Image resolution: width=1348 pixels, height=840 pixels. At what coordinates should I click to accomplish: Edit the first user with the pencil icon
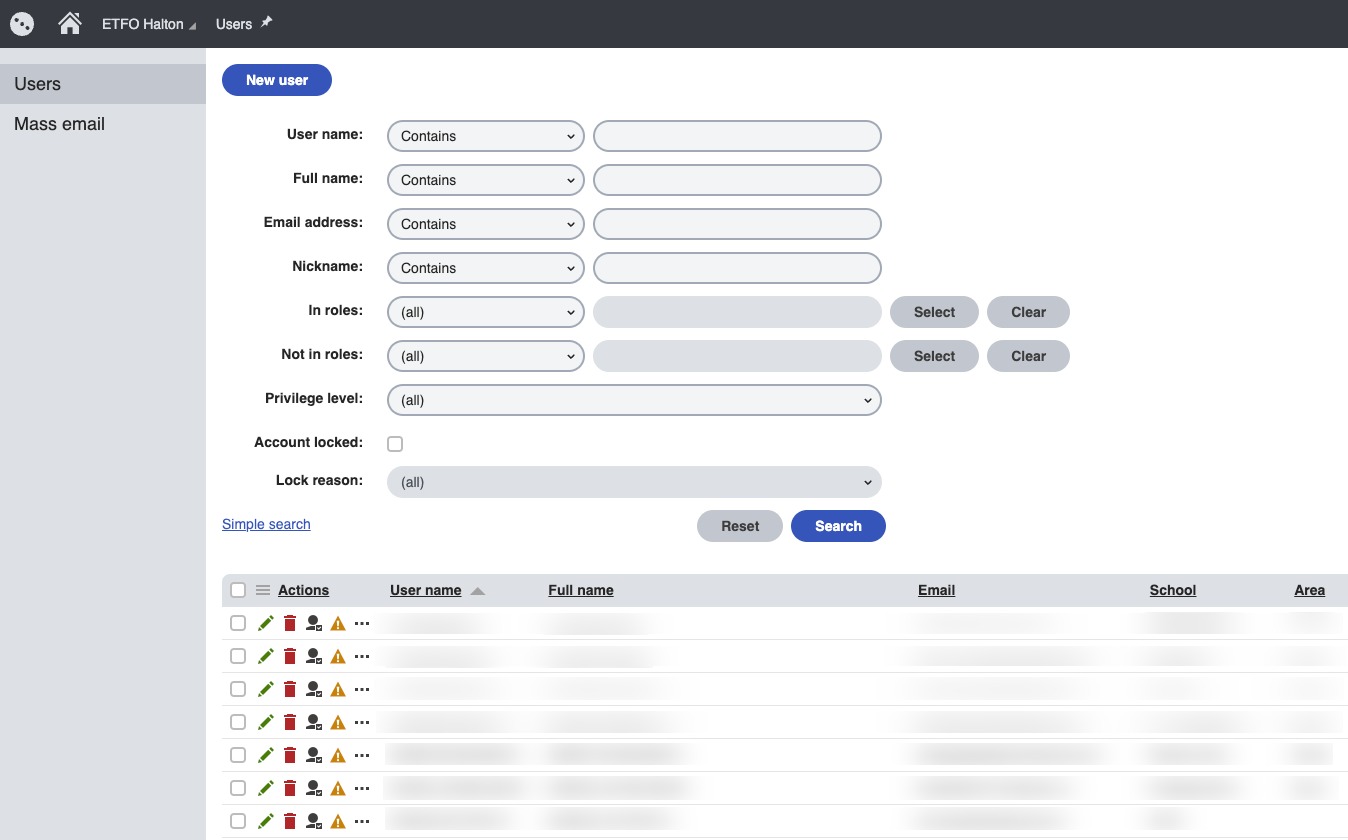point(265,622)
